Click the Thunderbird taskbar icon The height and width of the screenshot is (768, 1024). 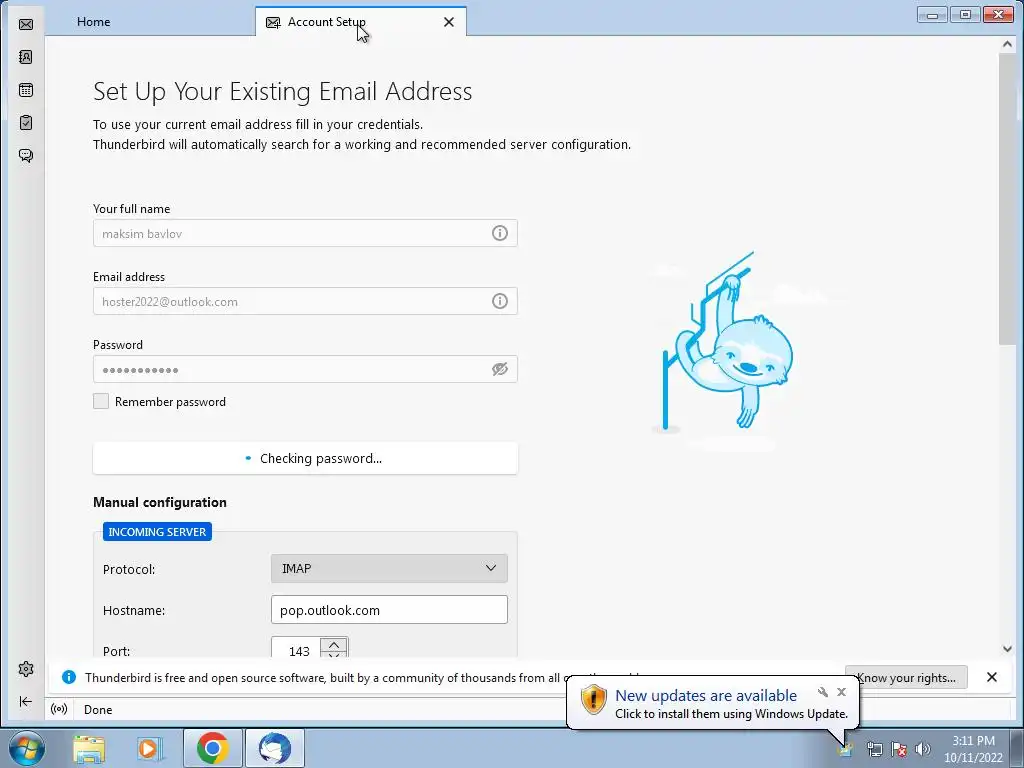click(x=275, y=748)
